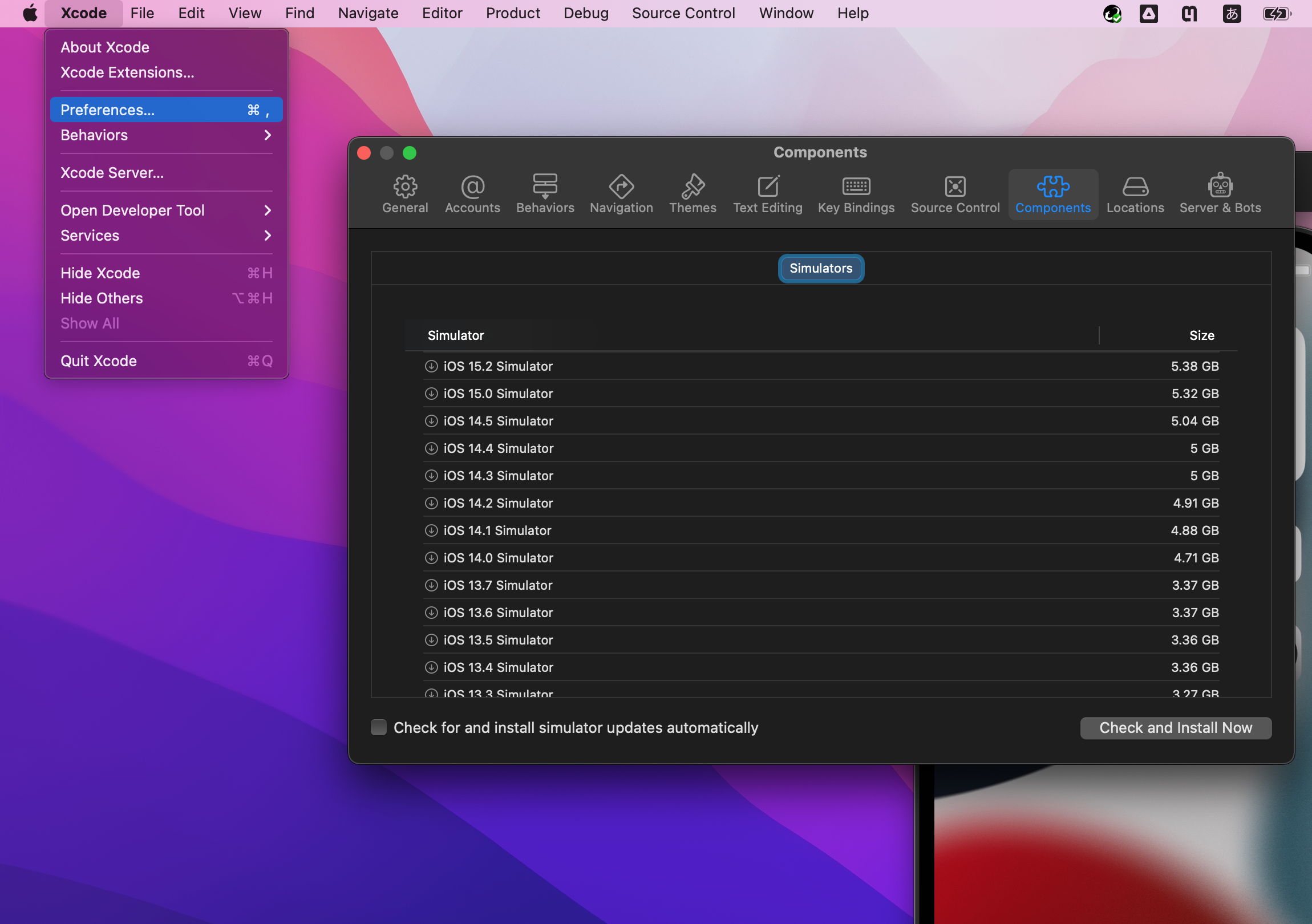Open the General preferences tab
This screenshot has height=924, width=1312.
click(404, 194)
